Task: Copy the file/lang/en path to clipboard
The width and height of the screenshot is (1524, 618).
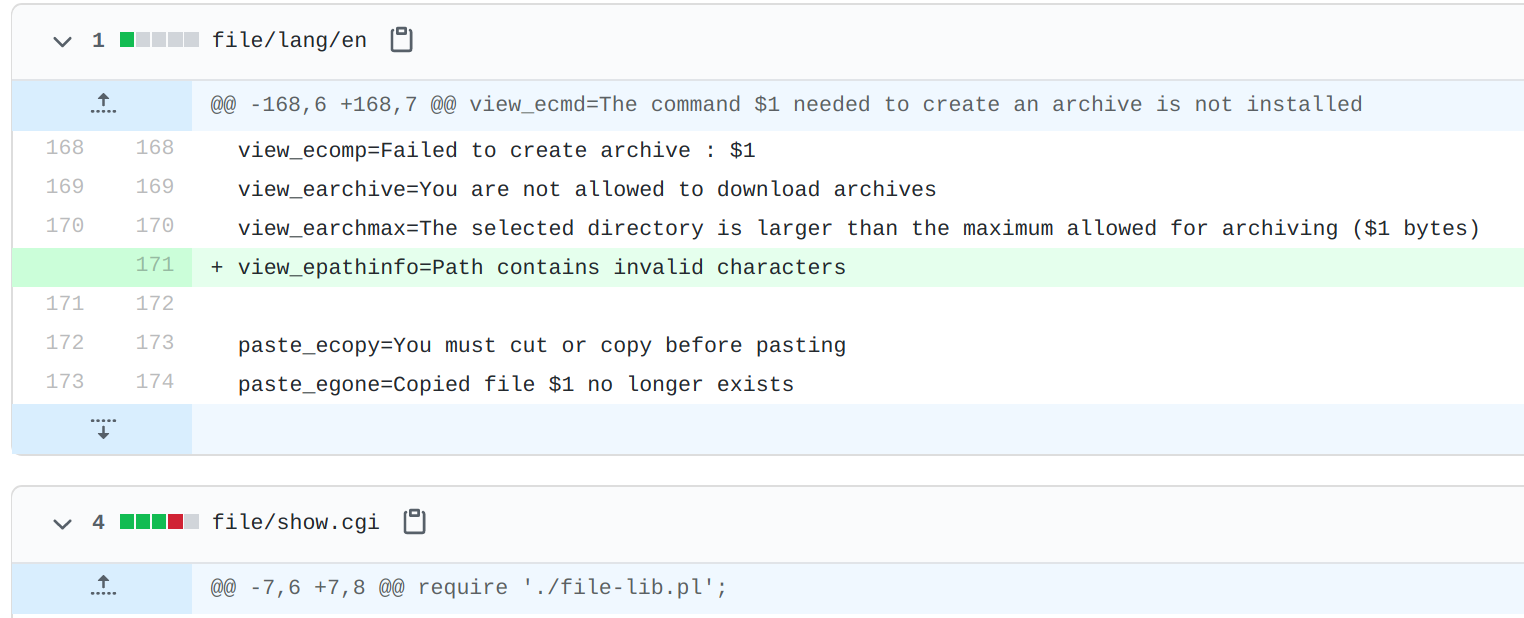Action: point(401,40)
